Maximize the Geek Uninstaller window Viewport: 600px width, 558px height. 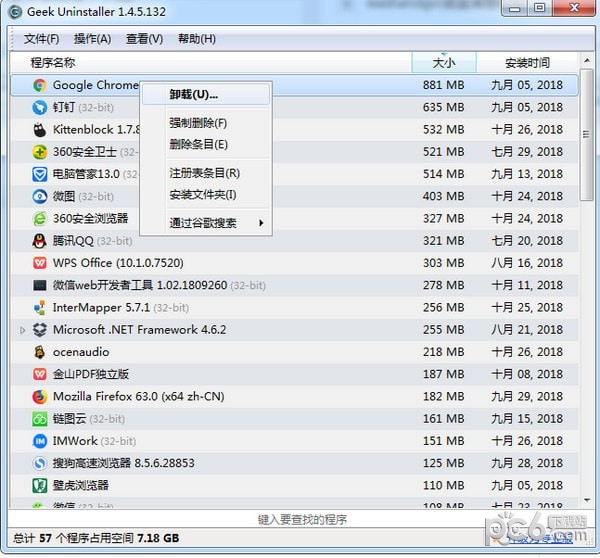tap(540, 8)
